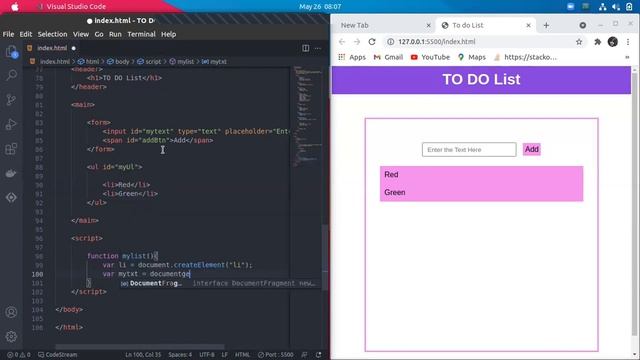640x360 pixels.
Task: Change encoding via UTF-8 status item
Action: click(207, 355)
